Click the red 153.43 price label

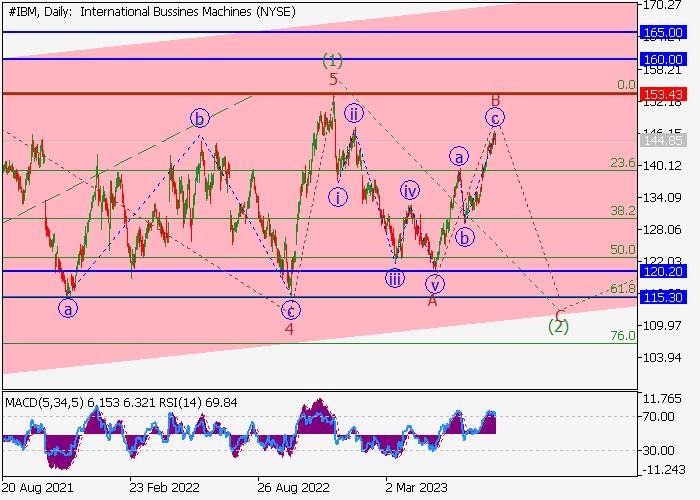tap(663, 94)
